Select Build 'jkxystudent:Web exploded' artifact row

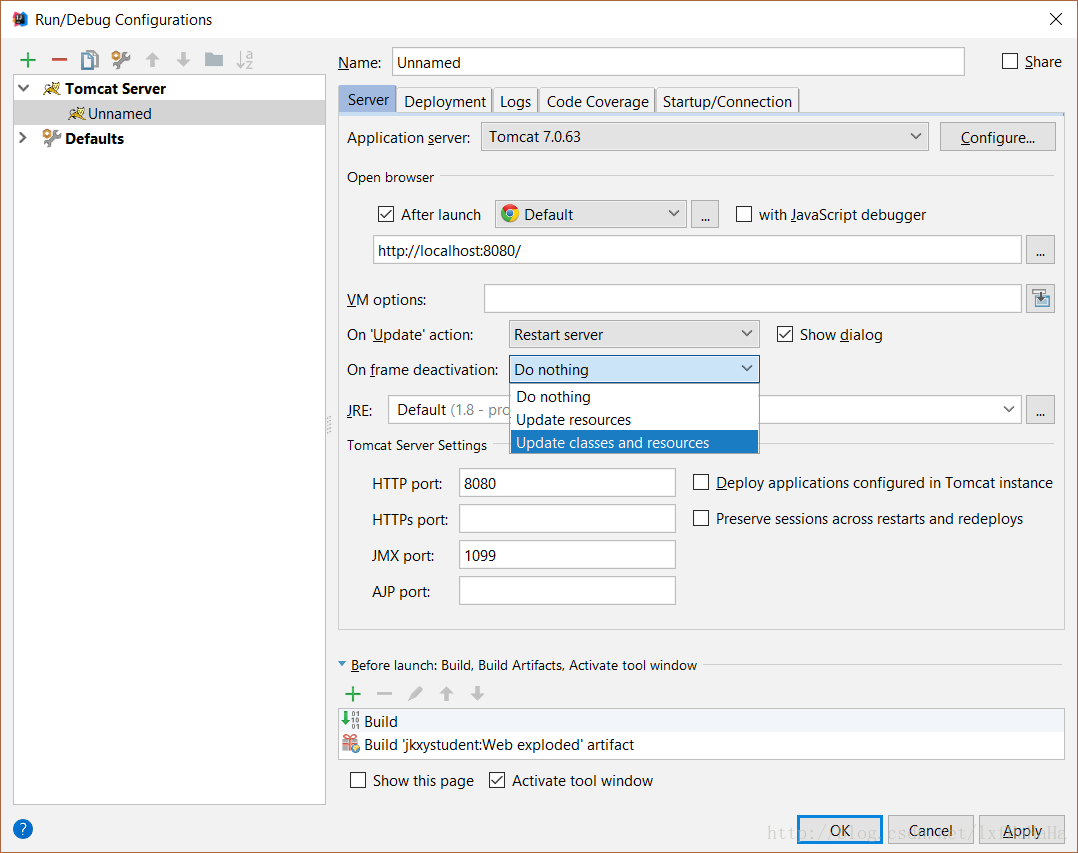pyautogui.click(x=701, y=744)
